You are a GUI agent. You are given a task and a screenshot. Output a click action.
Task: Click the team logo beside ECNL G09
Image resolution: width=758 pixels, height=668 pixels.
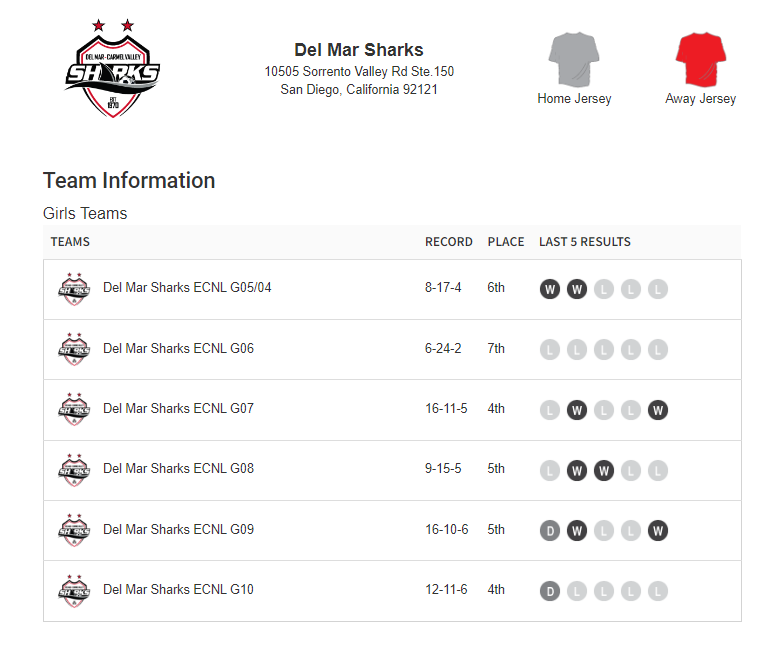coord(74,530)
